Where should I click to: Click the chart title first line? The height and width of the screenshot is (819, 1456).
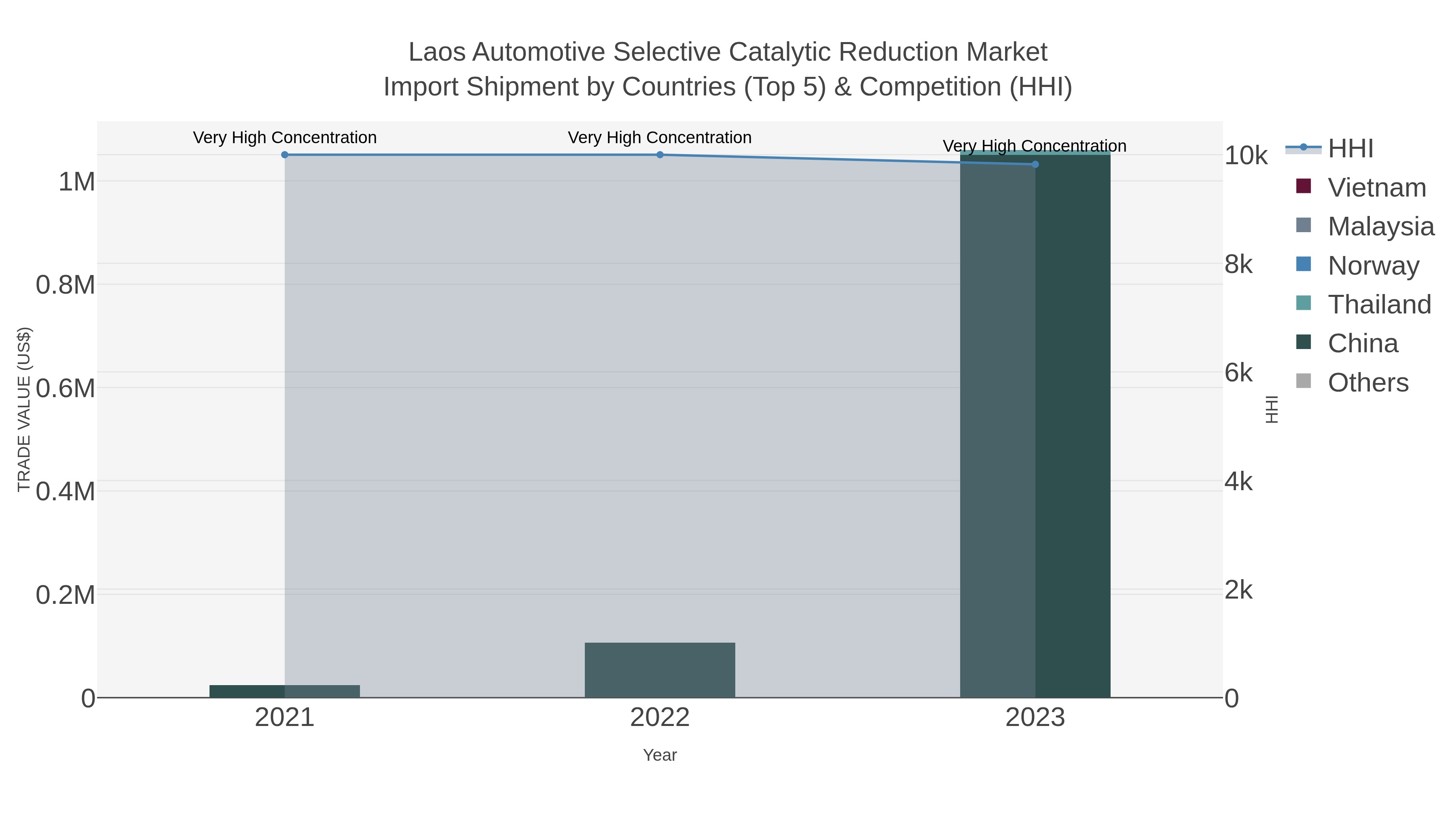[728, 52]
